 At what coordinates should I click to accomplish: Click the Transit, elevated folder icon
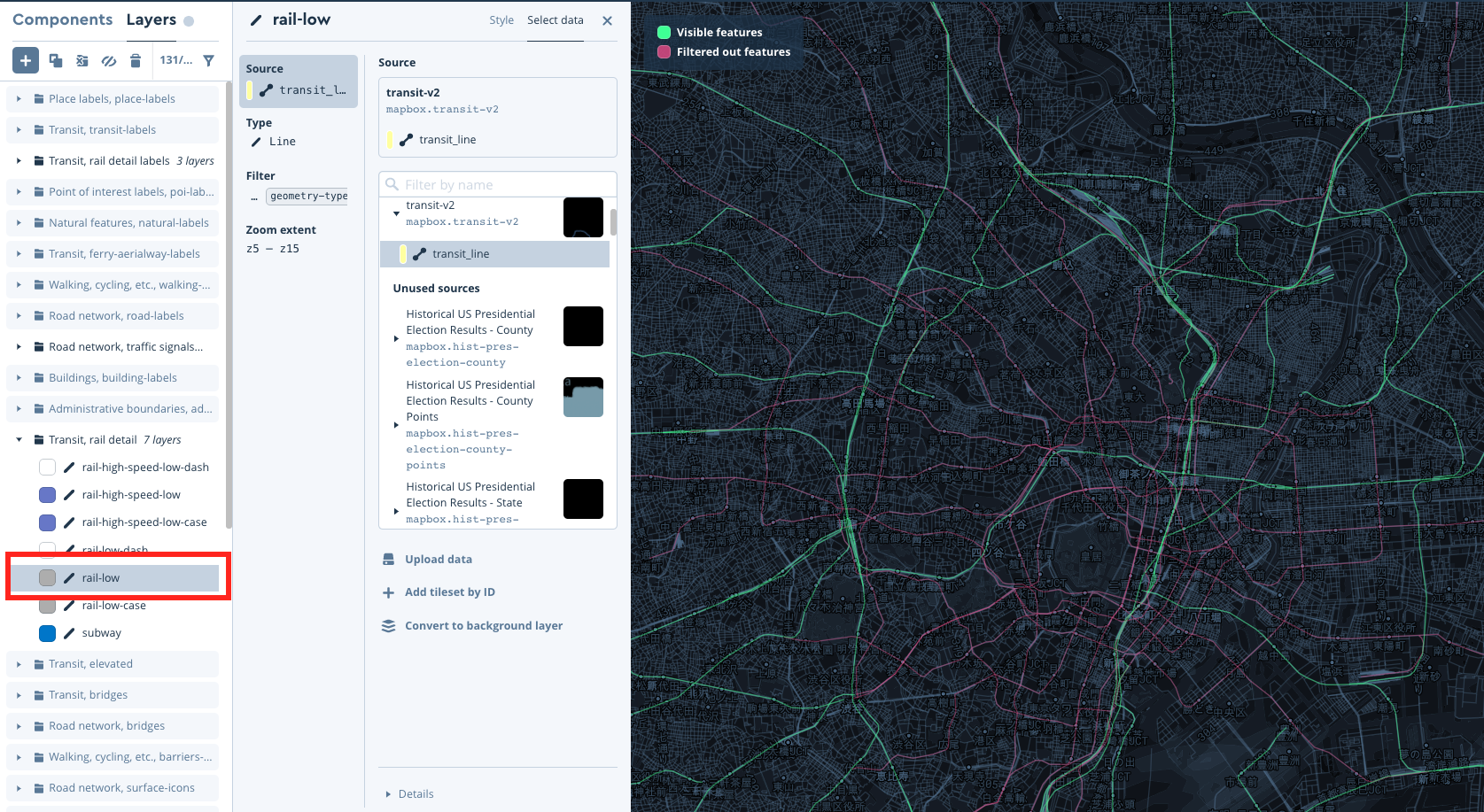pos(39,664)
